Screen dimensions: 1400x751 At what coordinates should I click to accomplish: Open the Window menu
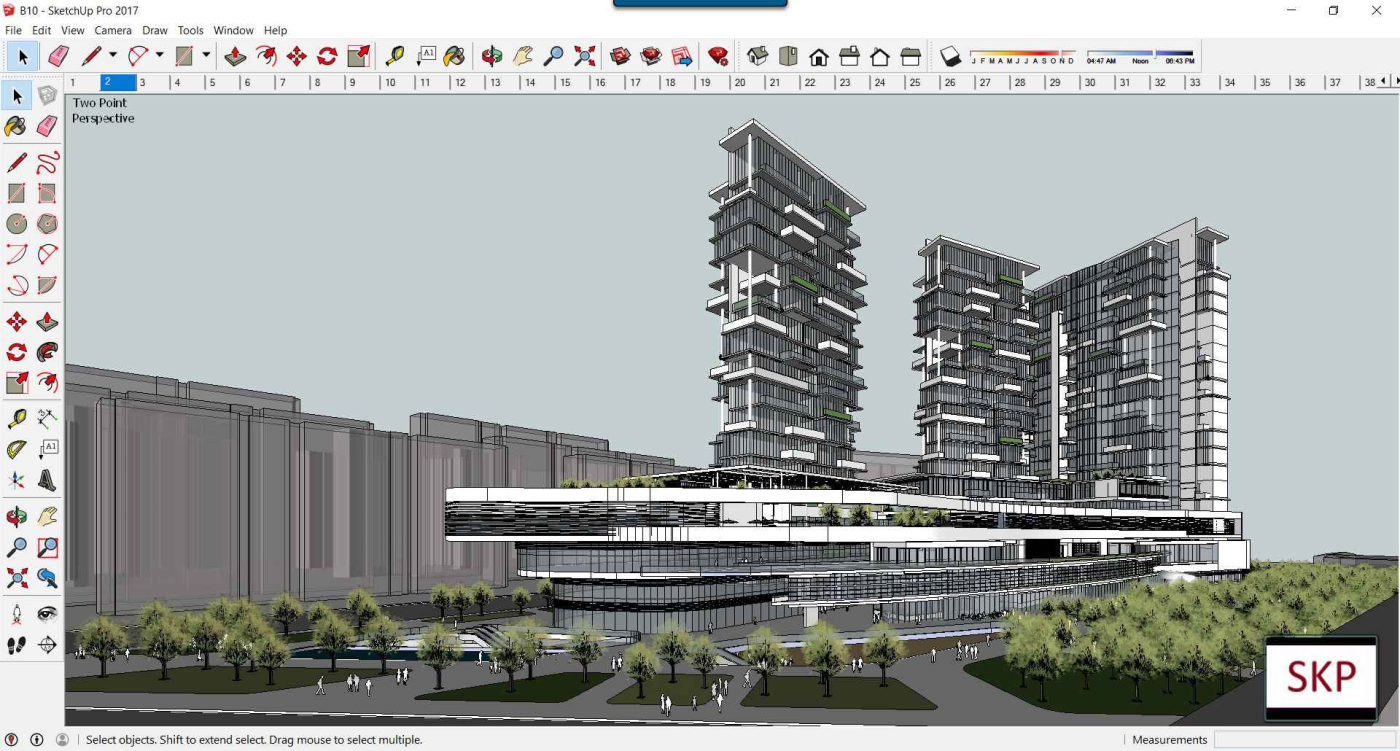click(233, 30)
